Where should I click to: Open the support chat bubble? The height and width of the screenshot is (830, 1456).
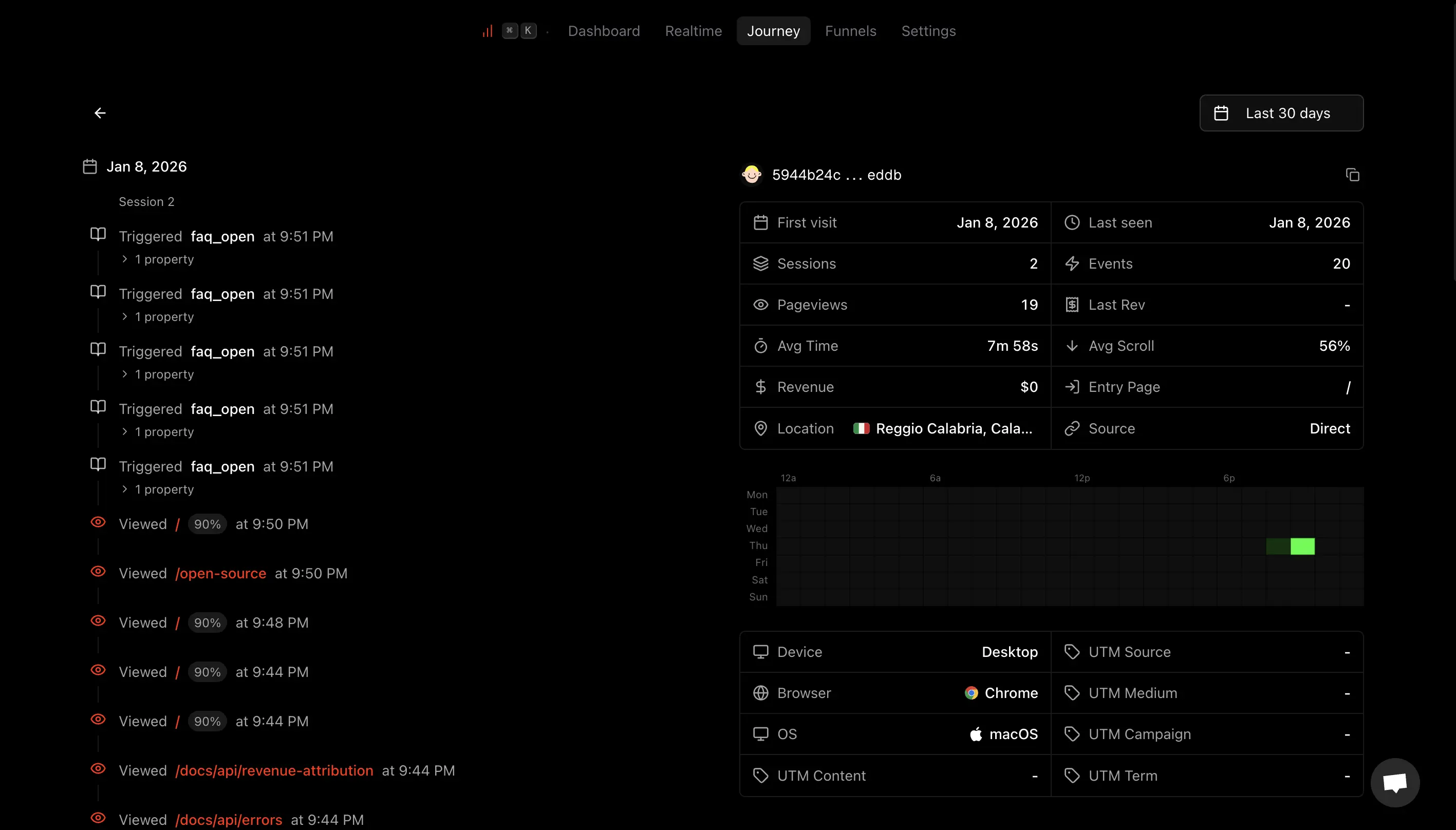(x=1395, y=782)
